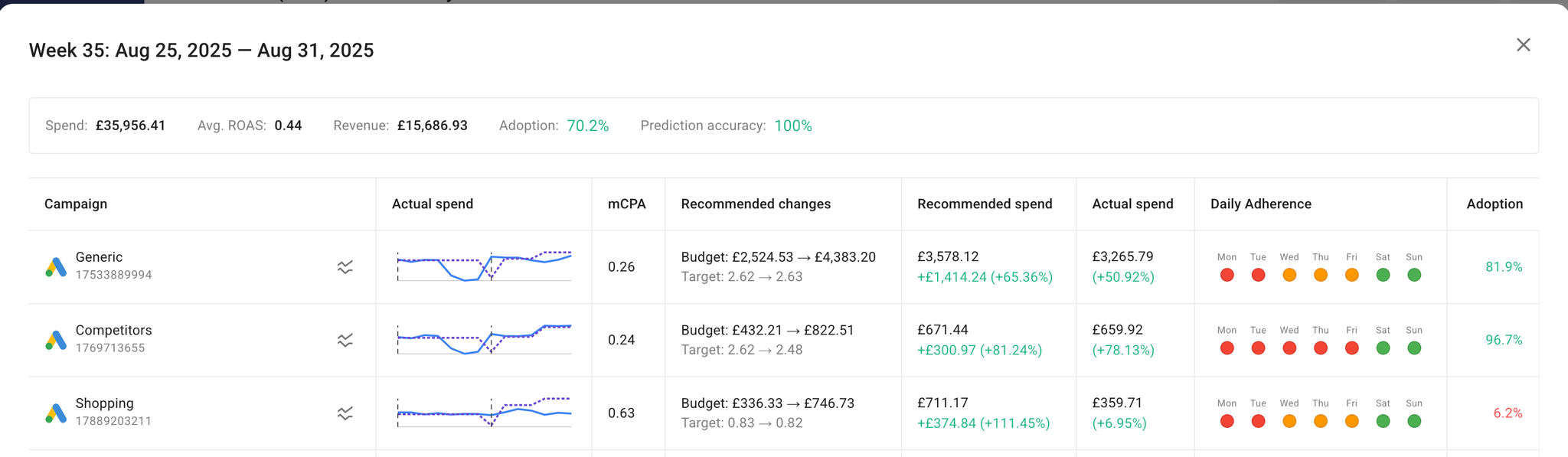Click Competitors' Saturday green adherence dot
Screen dimensions: 1568x457
pos(1383,348)
